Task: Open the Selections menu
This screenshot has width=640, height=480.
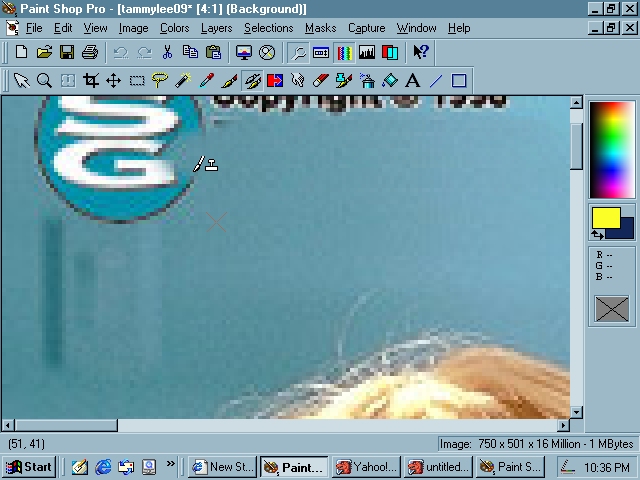Action: (268, 28)
